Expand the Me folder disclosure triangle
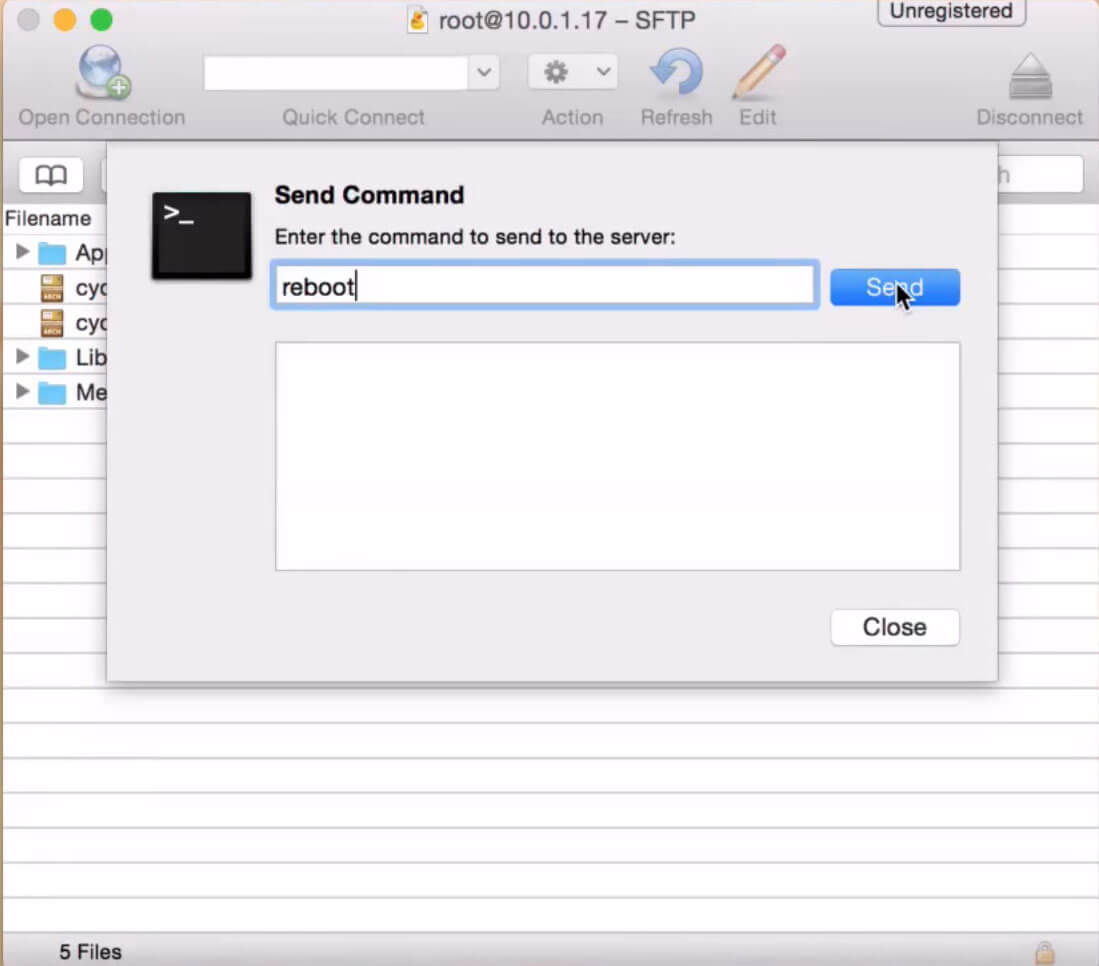The height and width of the screenshot is (966, 1099). [x=22, y=392]
